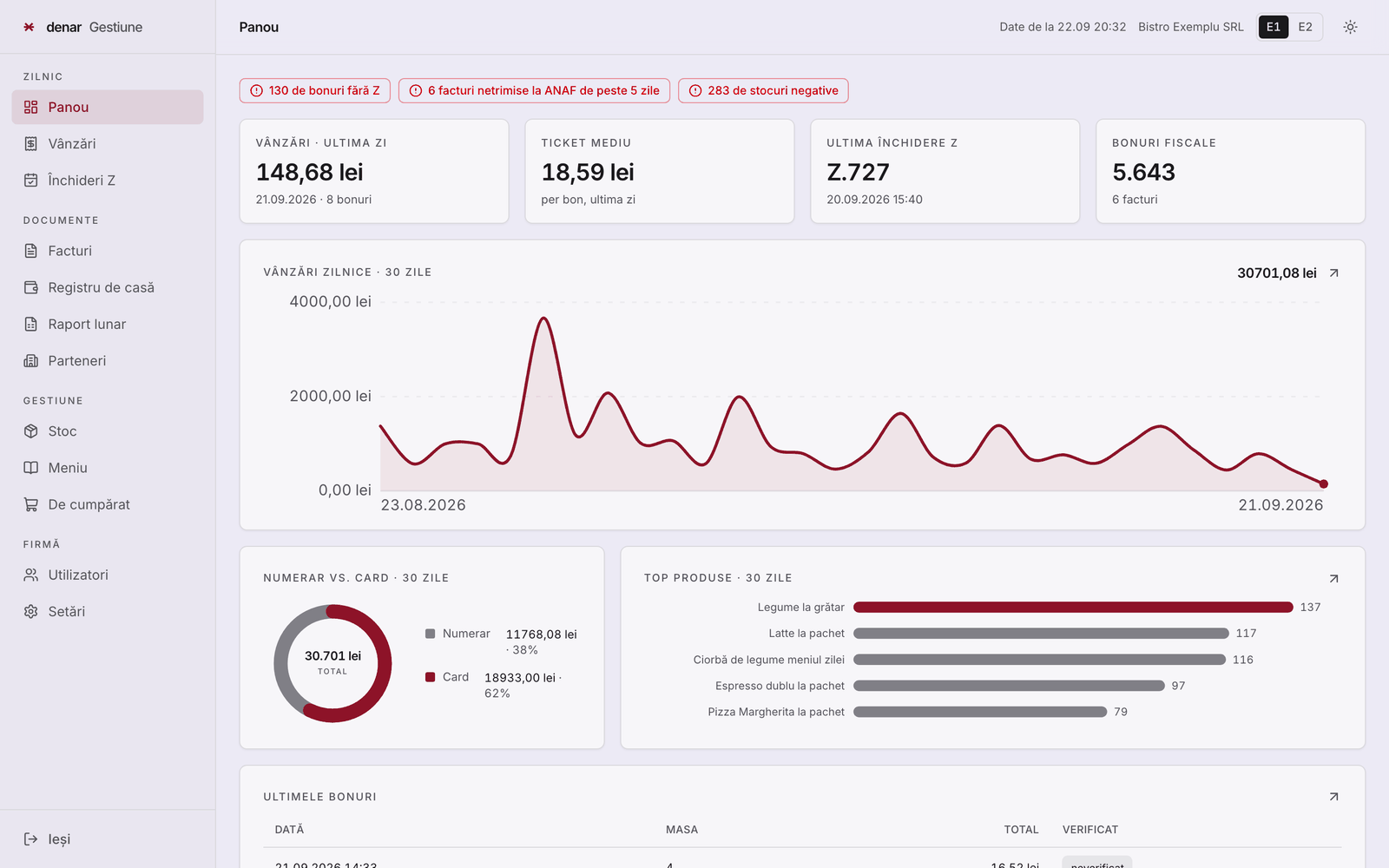1389x868 pixels.
Task: Click the Ieși logout icon
Action: pos(31,839)
